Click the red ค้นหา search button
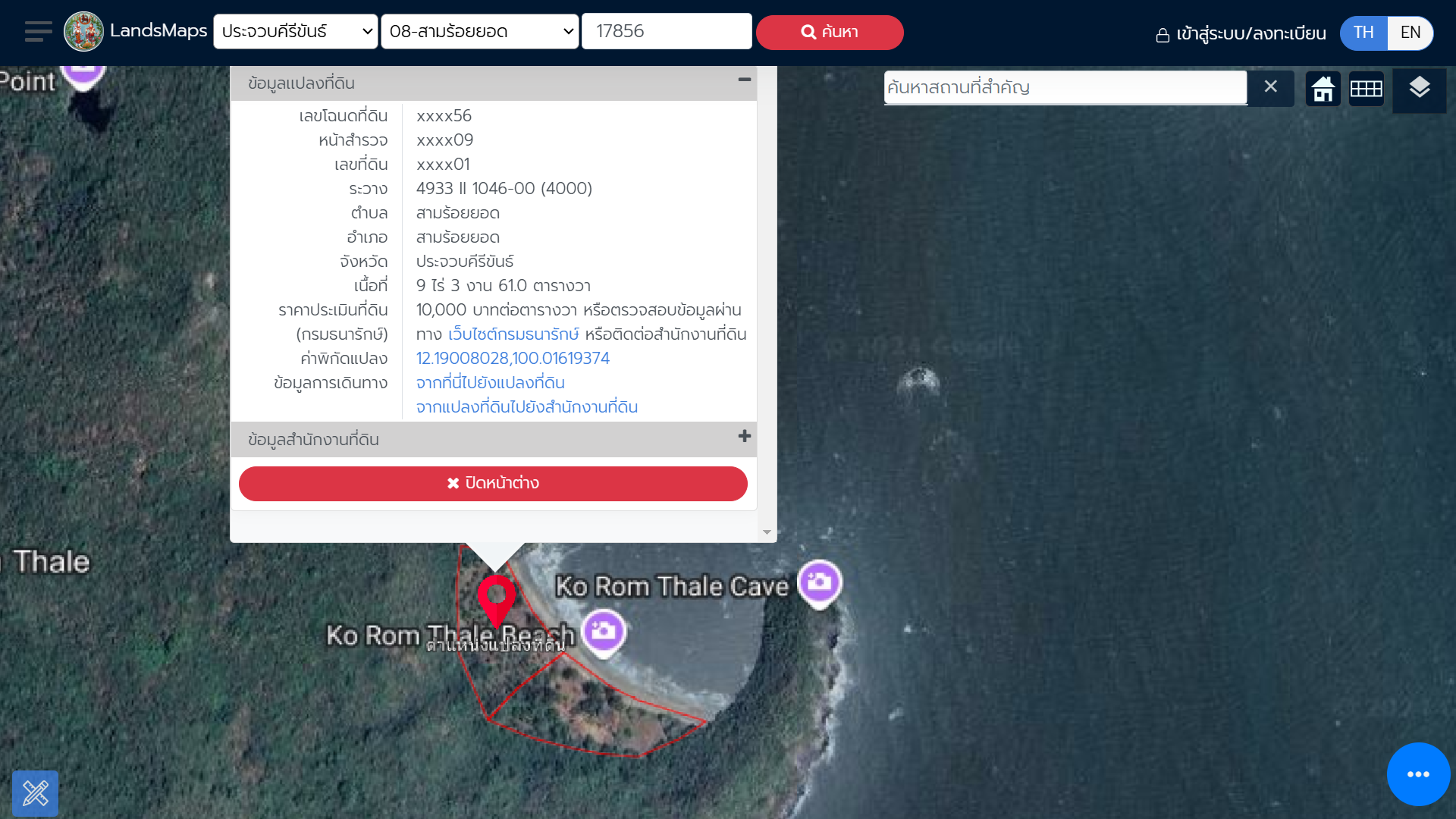Image resolution: width=1456 pixels, height=819 pixels. tap(830, 33)
